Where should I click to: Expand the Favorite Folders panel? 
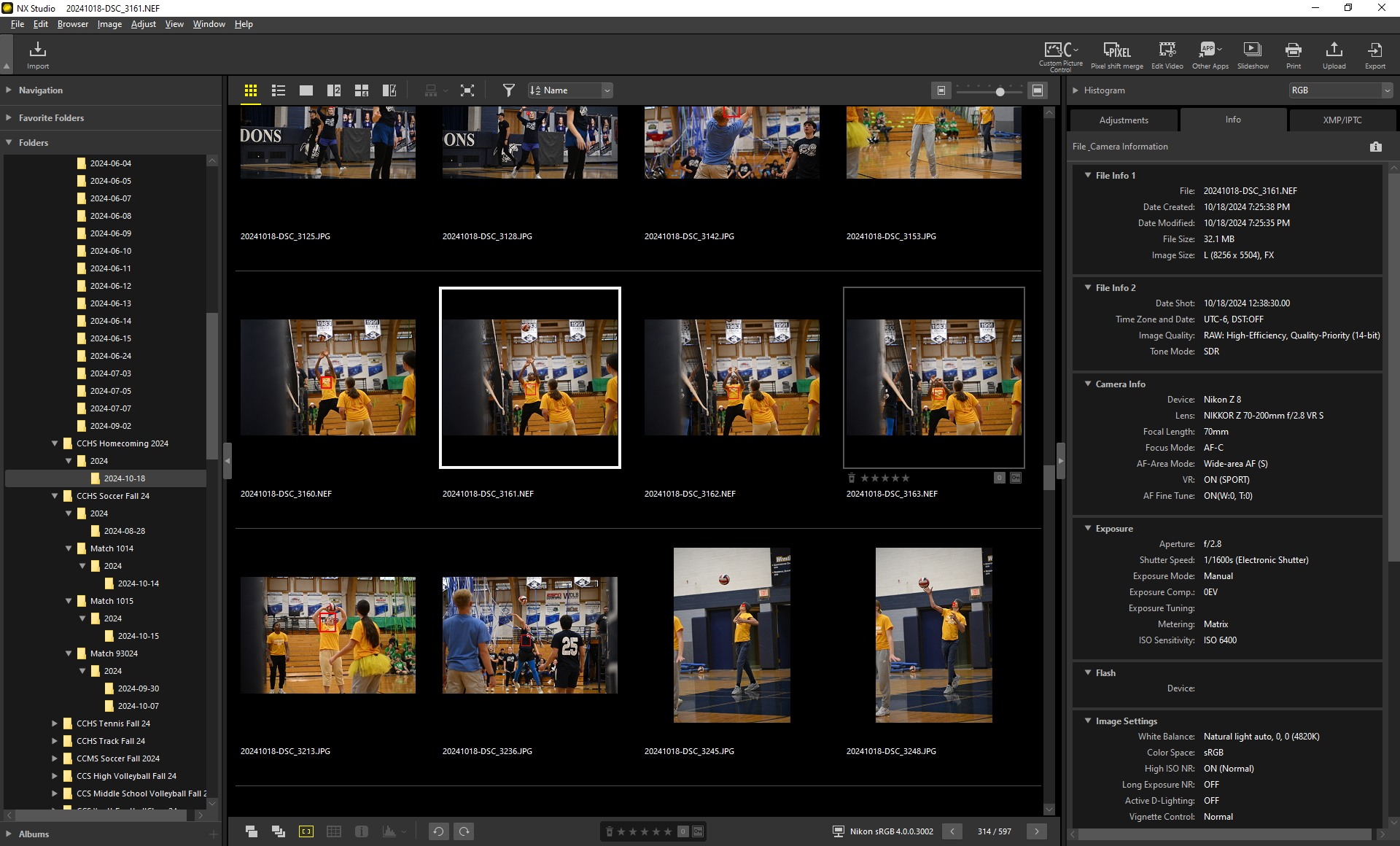pos(9,117)
